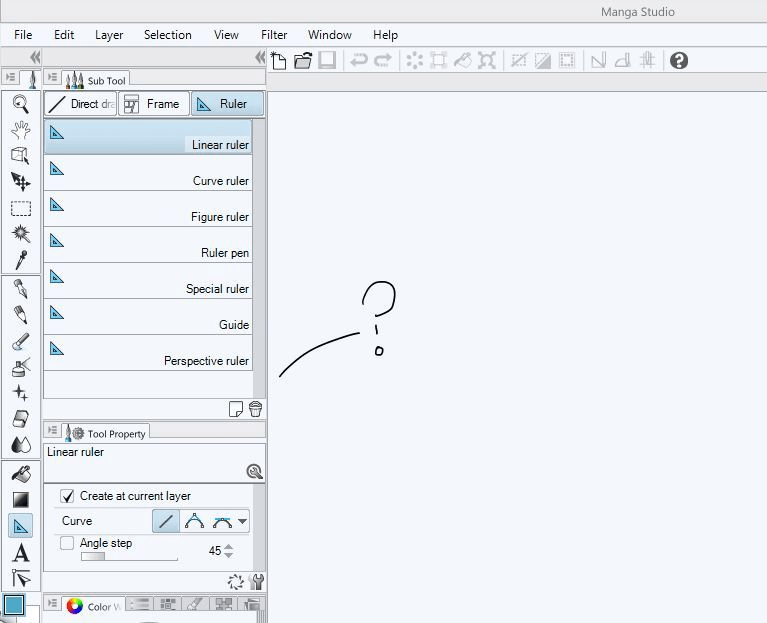Open the Filter menu
Screen dimensions: 767x623
click(274, 35)
